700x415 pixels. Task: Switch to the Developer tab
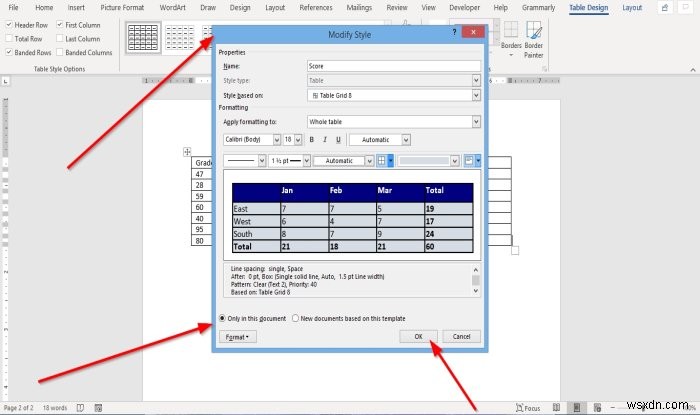click(x=464, y=8)
